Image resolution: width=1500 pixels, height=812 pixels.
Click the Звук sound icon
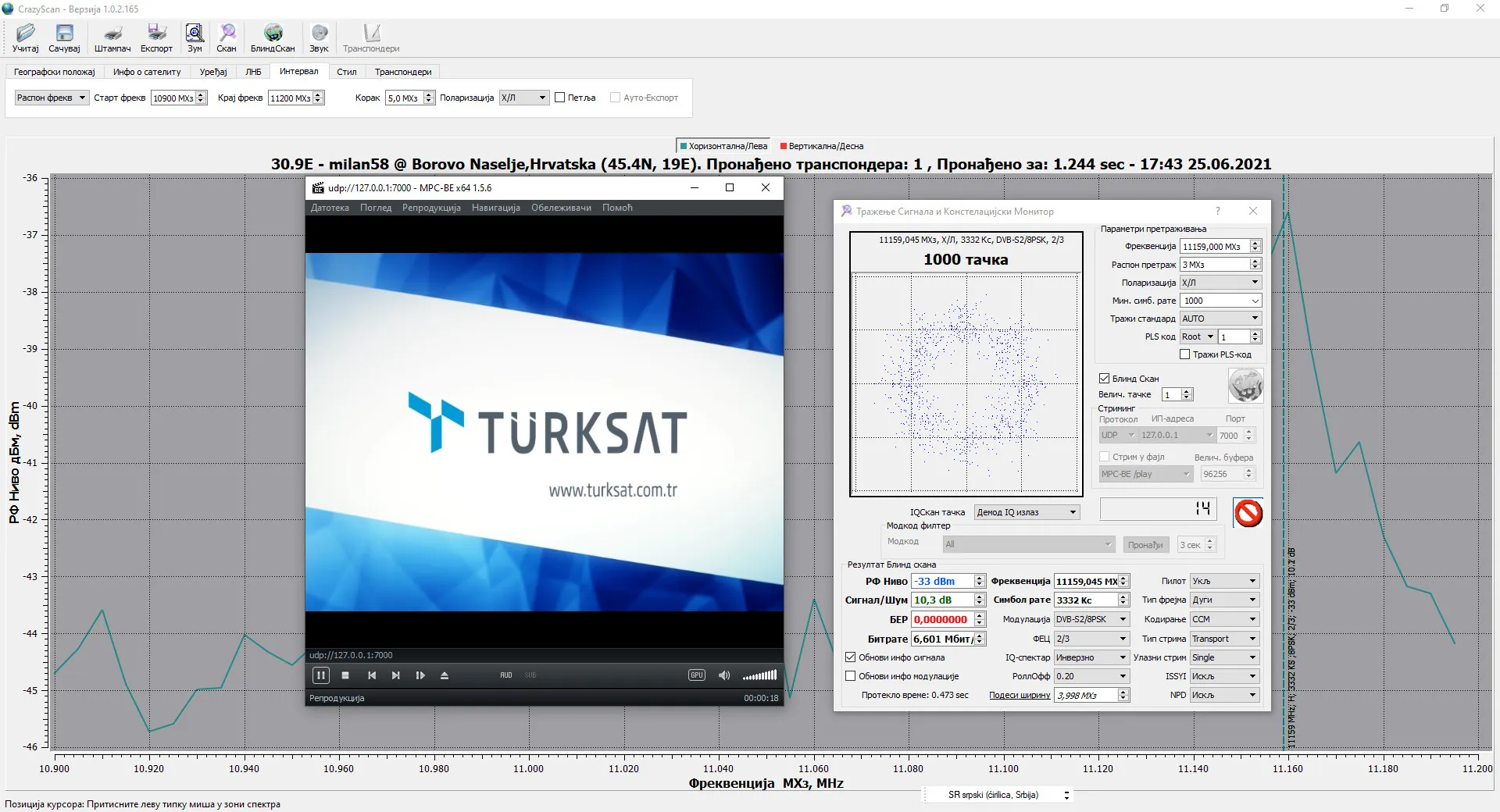[319, 37]
